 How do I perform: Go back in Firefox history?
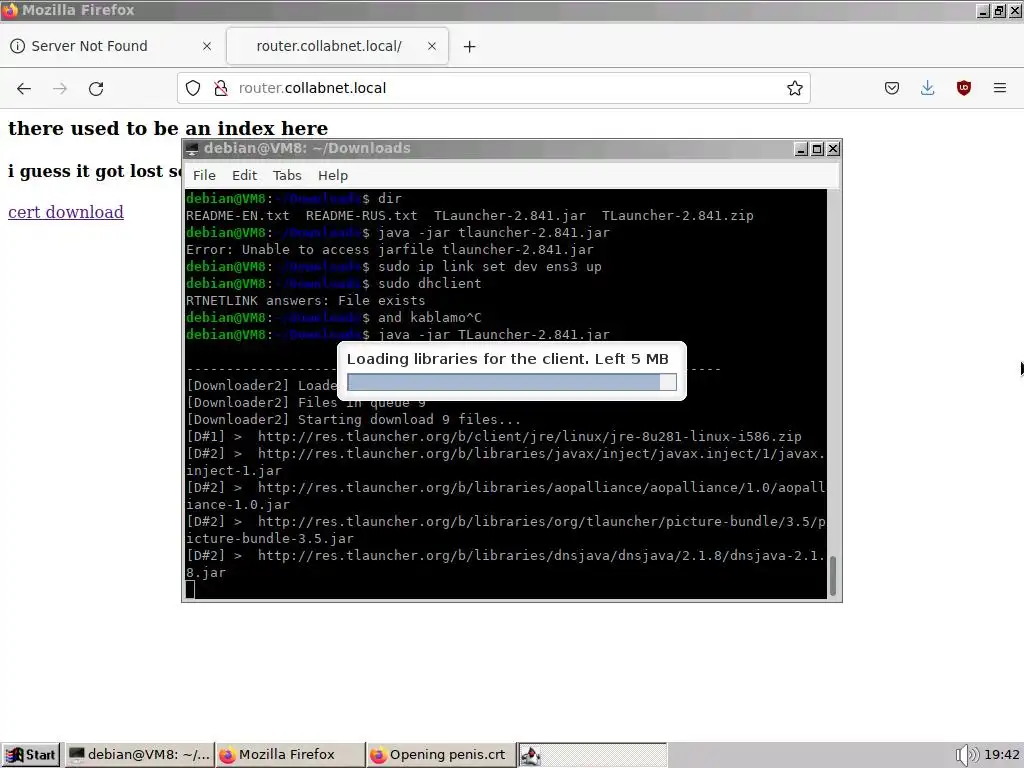[x=24, y=88]
